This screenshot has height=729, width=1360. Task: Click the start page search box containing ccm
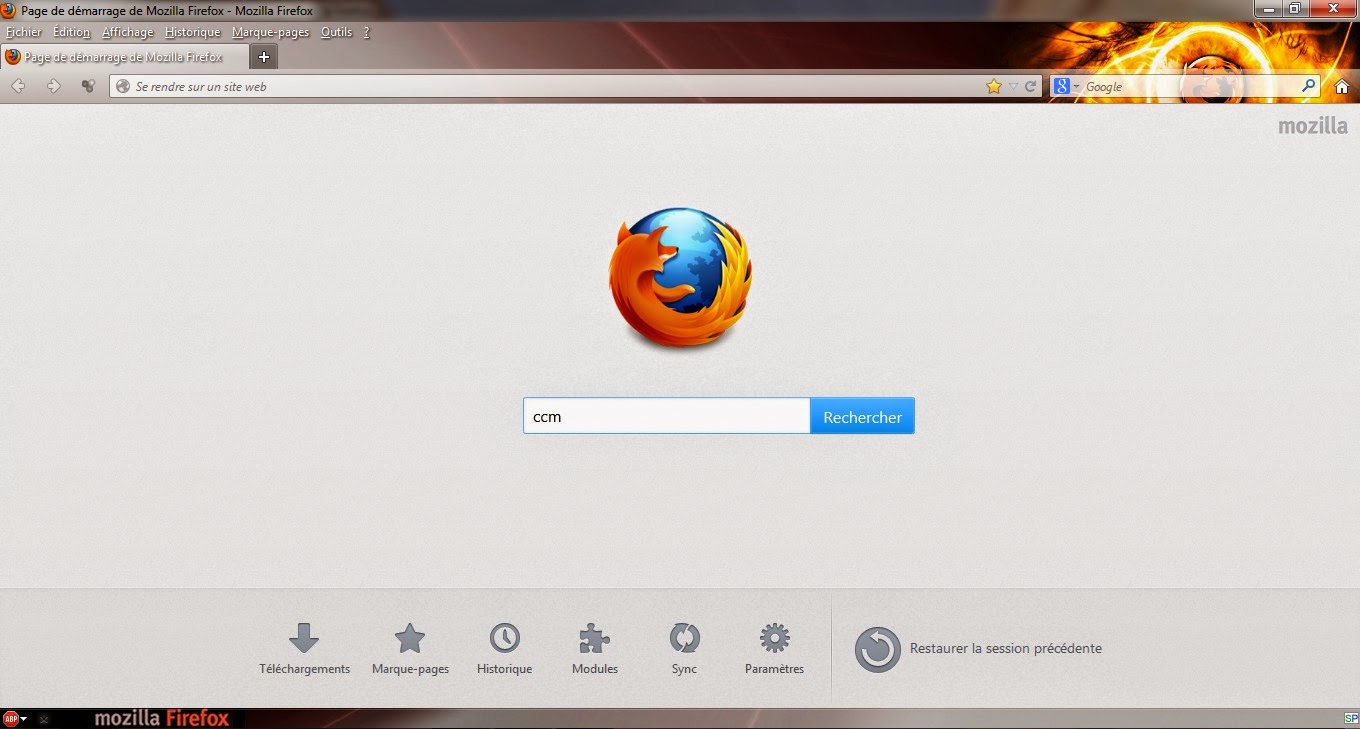point(666,417)
